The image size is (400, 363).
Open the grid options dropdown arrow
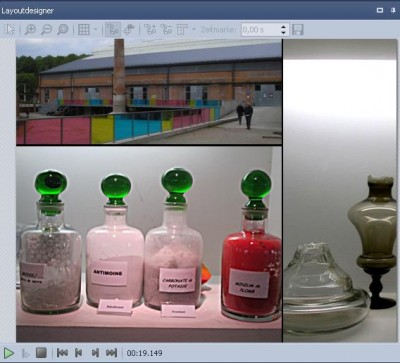coord(95,29)
